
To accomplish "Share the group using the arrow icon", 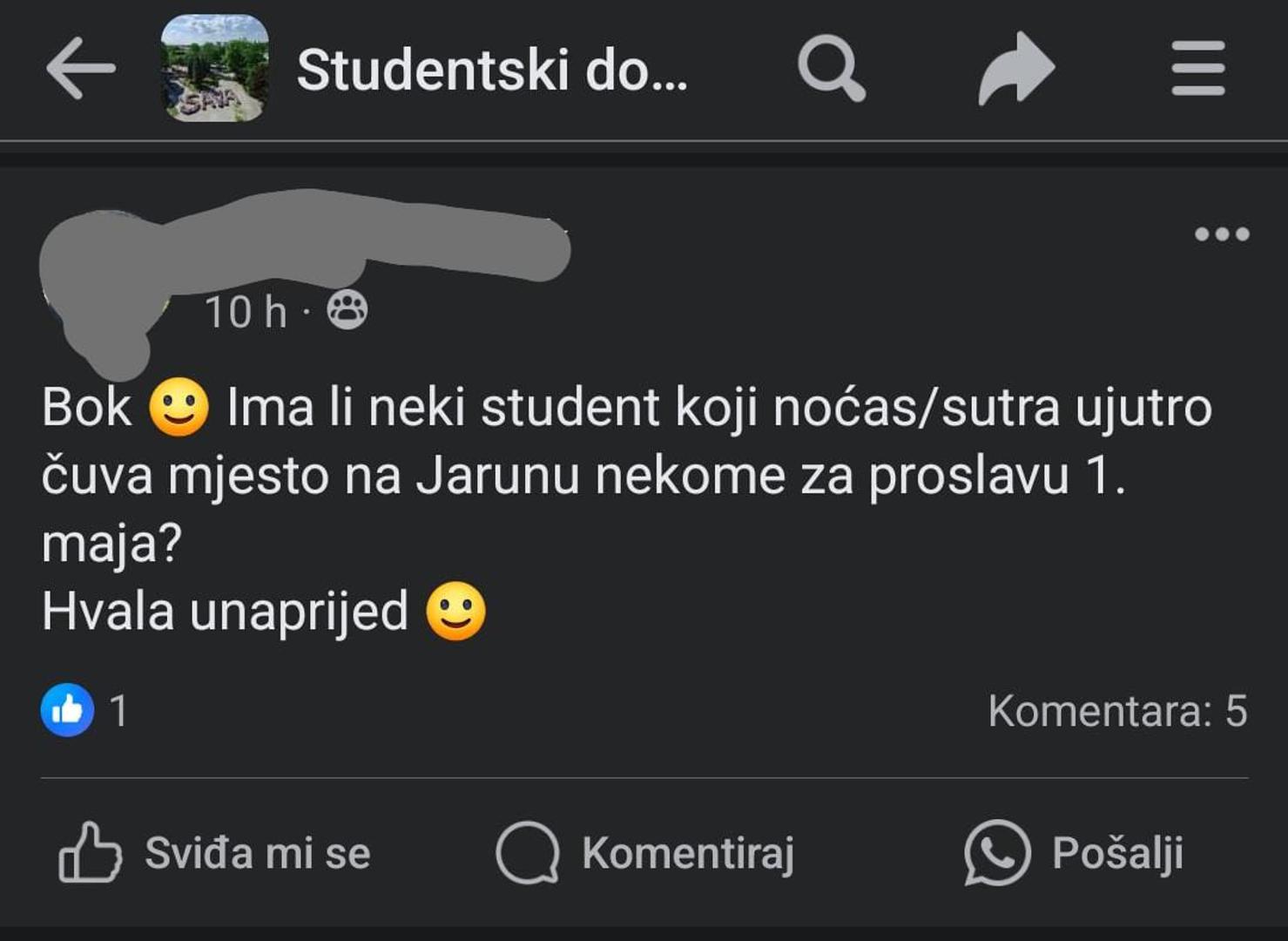I will (x=1015, y=68).
